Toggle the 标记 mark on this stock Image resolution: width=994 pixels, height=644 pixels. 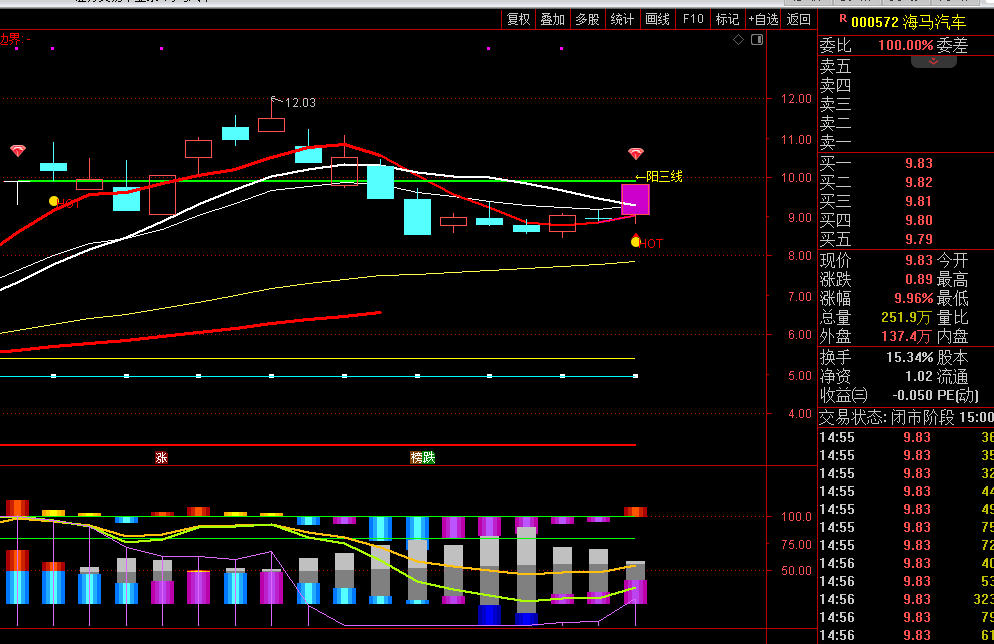coord(727,19)
